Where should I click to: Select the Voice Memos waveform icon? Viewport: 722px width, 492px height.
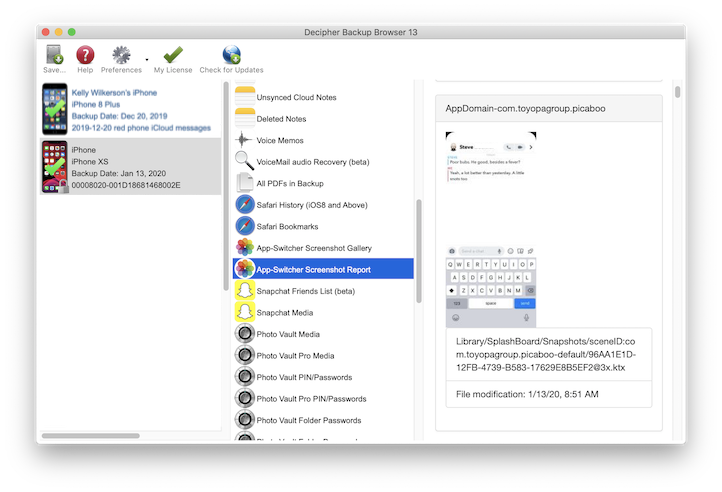tap(244, 140)
